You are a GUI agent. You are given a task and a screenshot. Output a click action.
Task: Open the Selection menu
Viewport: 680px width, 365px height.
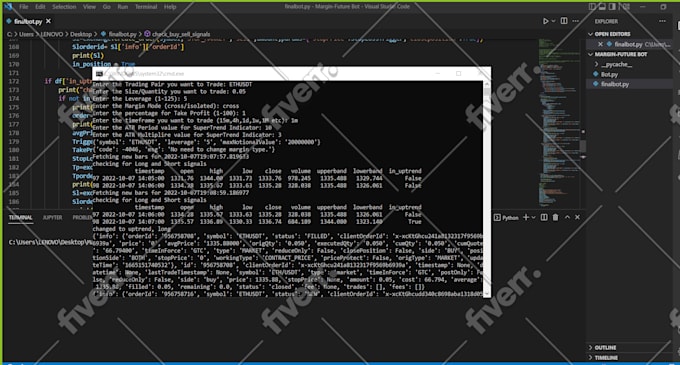tap(64, 7)
